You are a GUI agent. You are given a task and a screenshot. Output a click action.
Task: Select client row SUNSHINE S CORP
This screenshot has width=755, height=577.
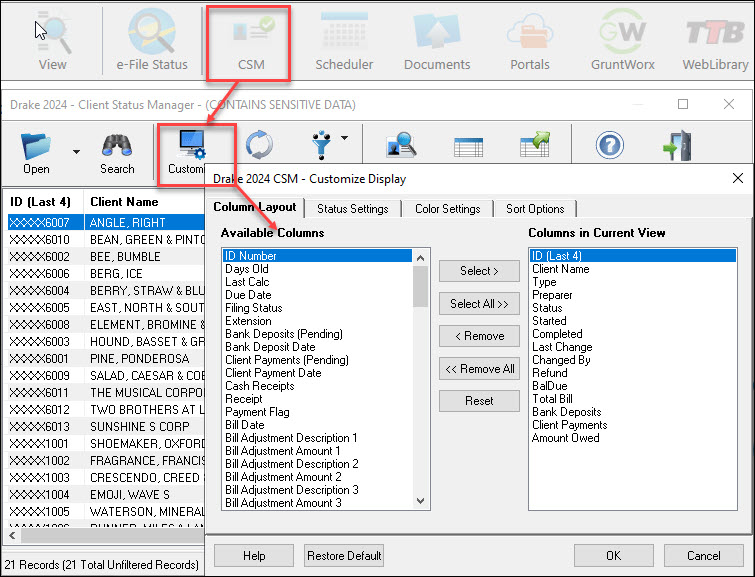(106, 427)
